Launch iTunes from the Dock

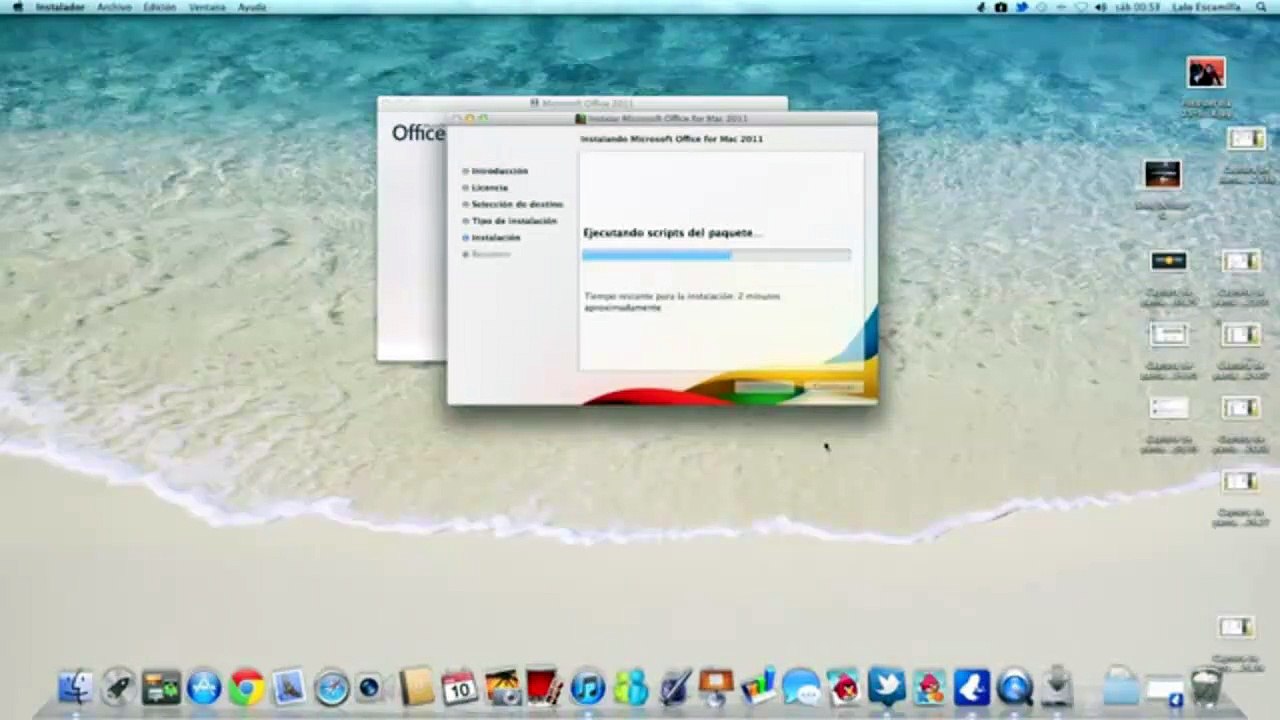[587, 687]
